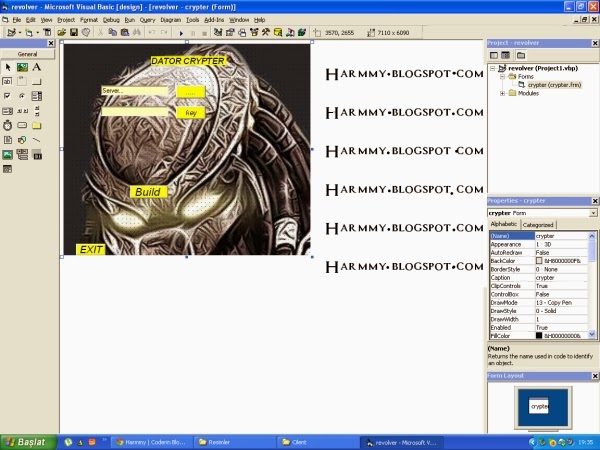
Task: Expand the Modules folder node
Action: pyautogui.click(x=502, y=93)
